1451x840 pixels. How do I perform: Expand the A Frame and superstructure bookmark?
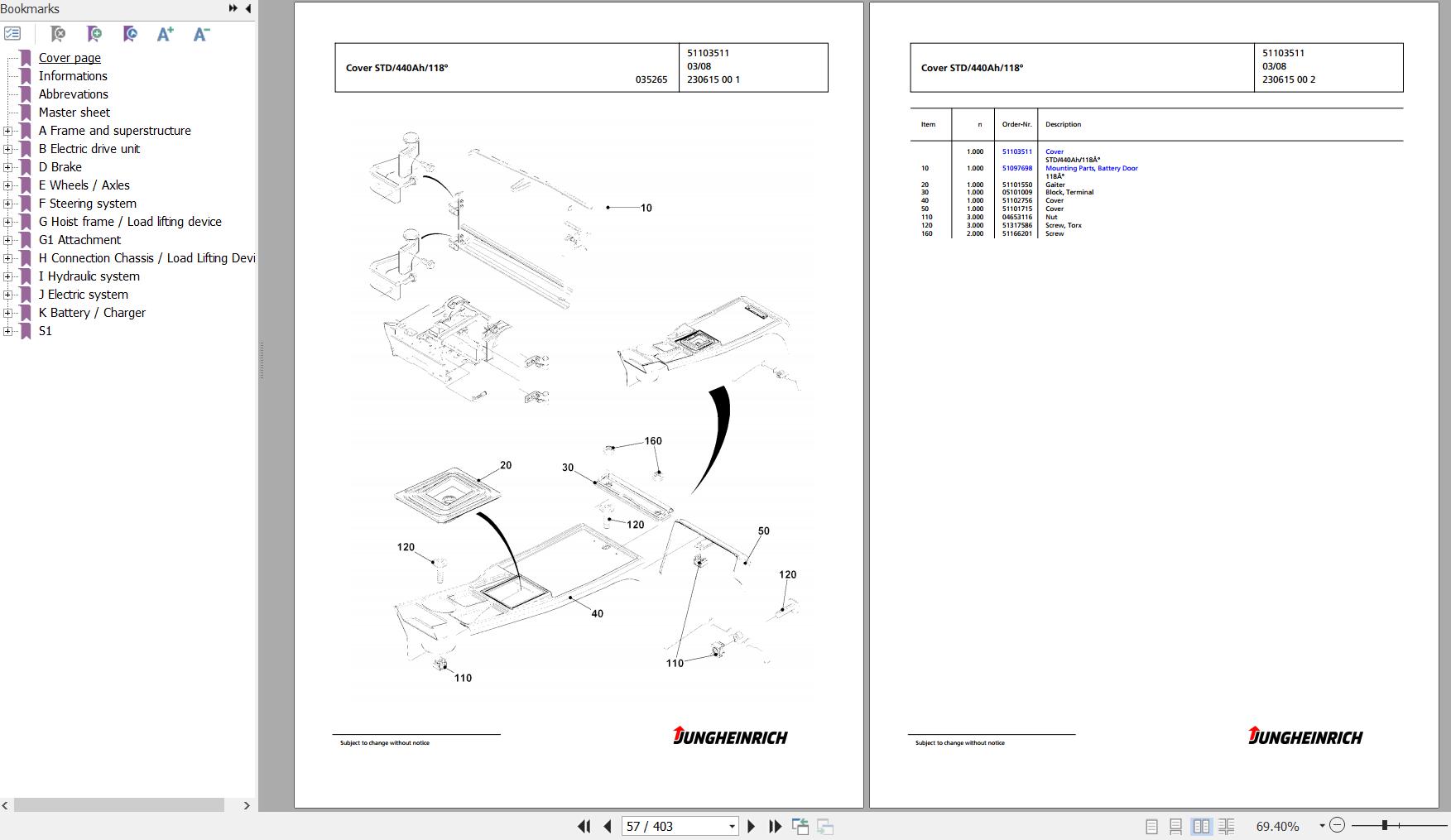pos(7,131)
